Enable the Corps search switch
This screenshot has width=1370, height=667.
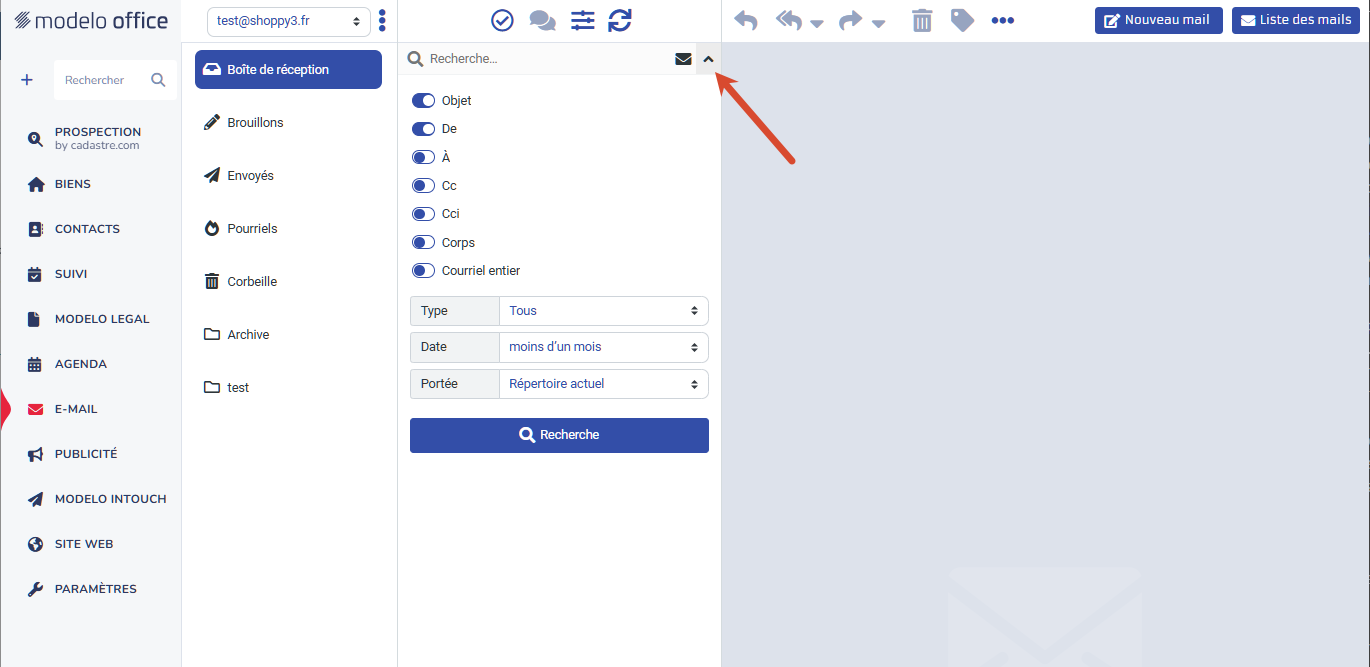(x=424, y=242)
